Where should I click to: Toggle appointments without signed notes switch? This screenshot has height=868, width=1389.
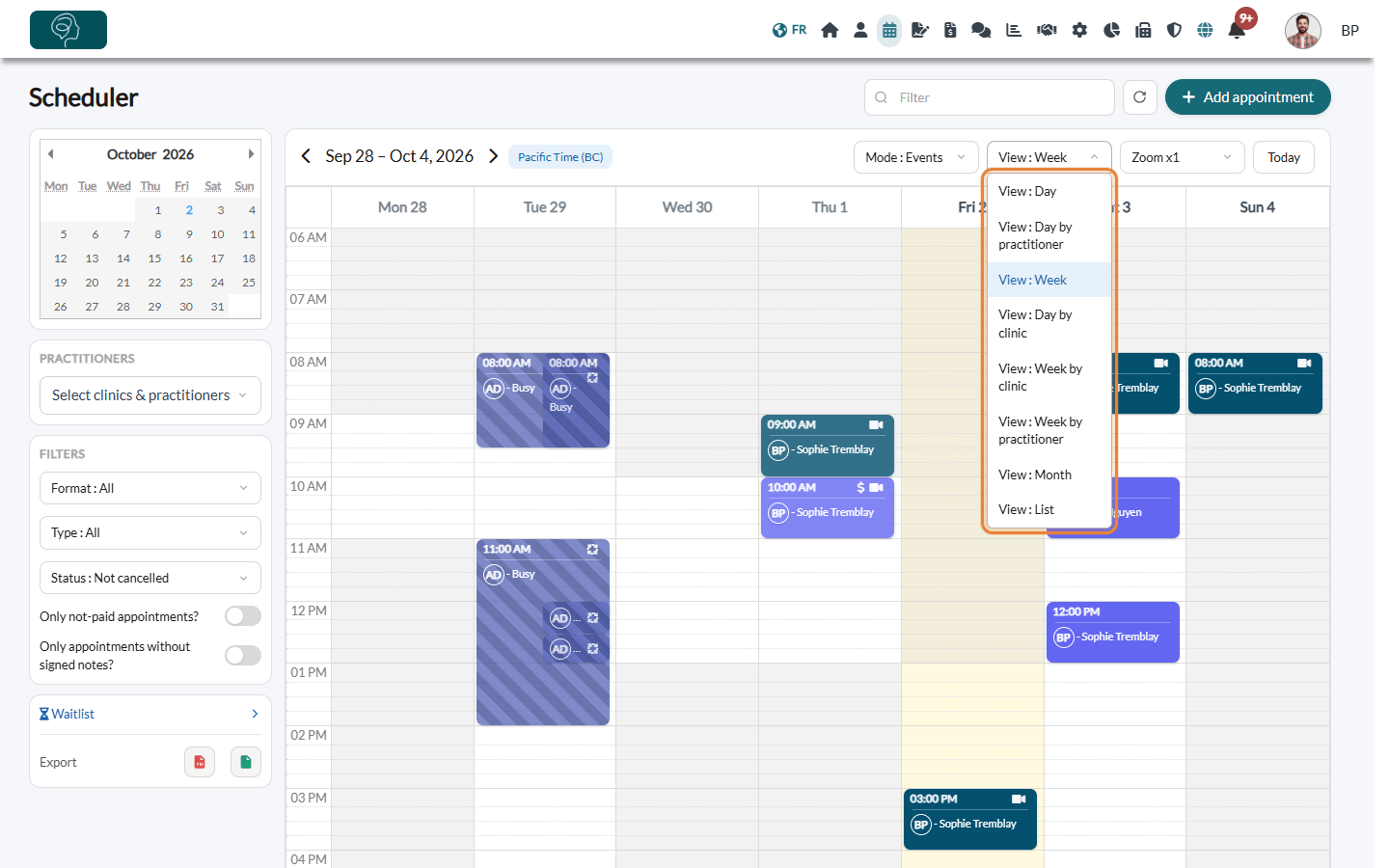[x=243, y=656]
